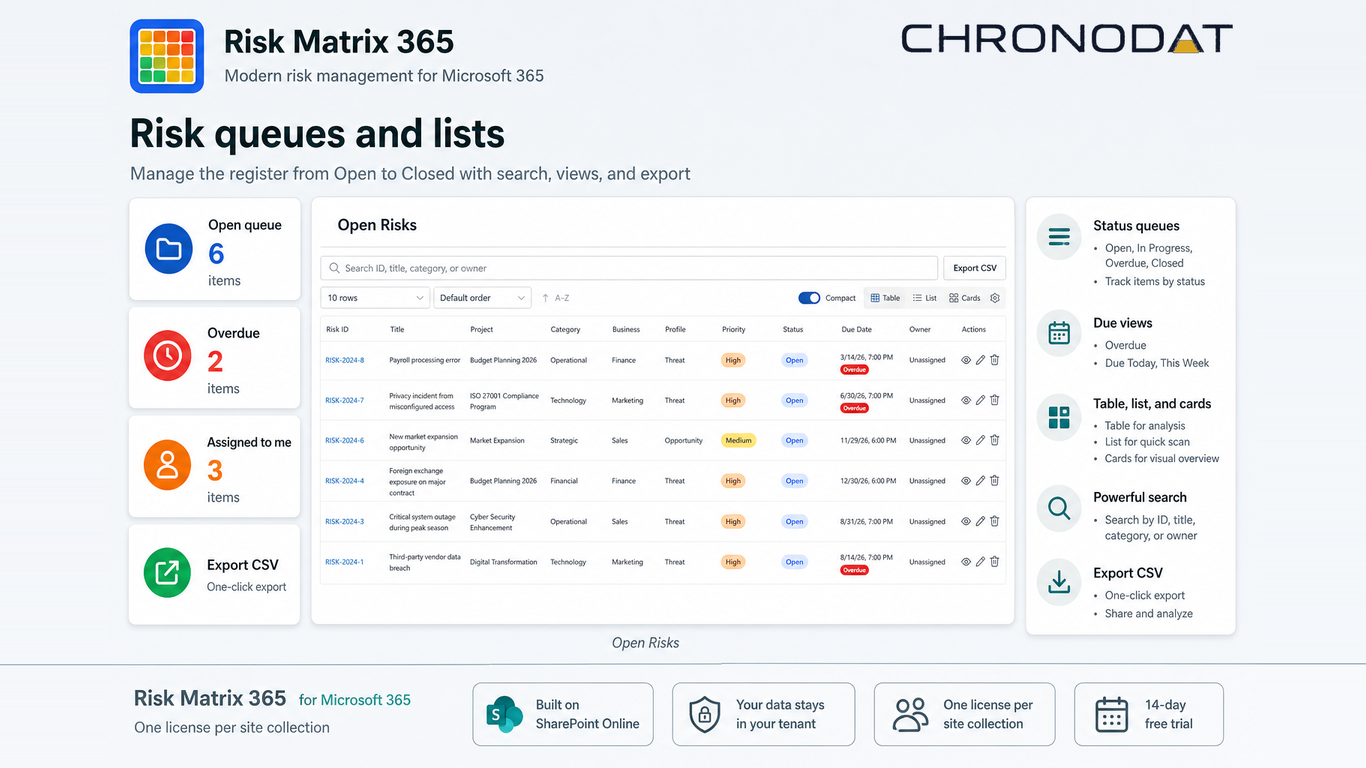Click the "Cyber Security Enhancement" project cell
The width and height of the screenshot is (1366, 768).
point(493,521)
